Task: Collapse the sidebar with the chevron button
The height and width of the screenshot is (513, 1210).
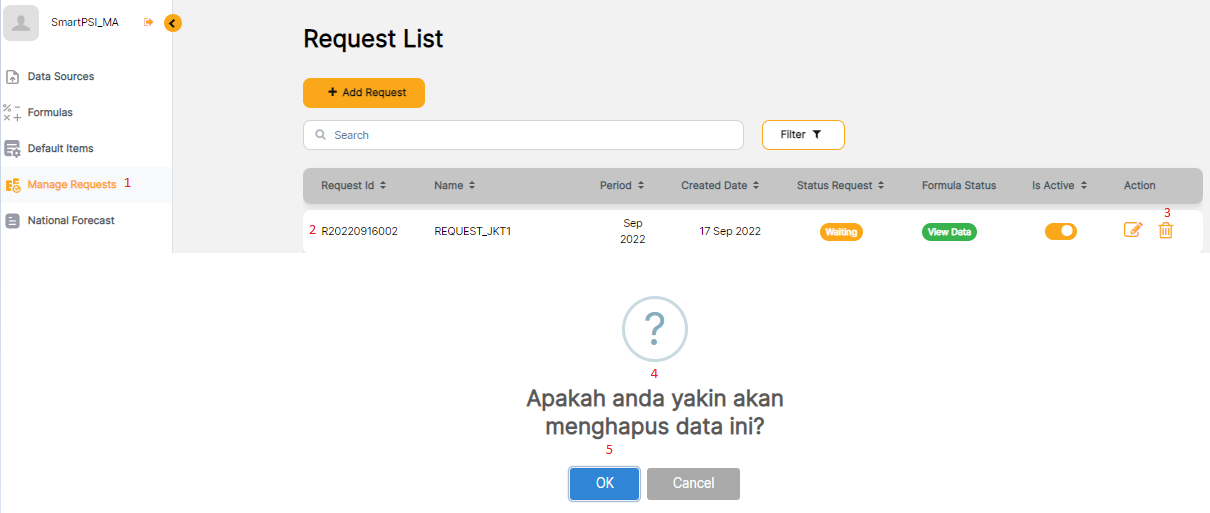Action: pos(173,23)
